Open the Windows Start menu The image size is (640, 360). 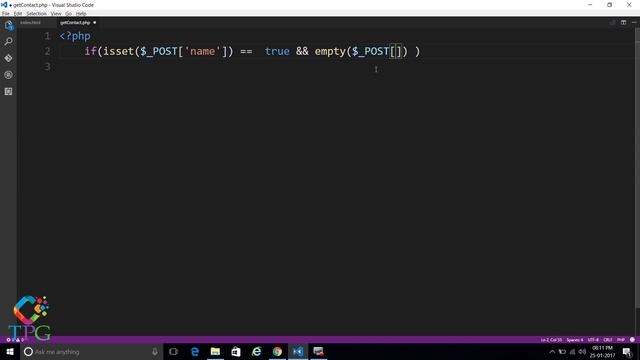click(x=10, y=351)
